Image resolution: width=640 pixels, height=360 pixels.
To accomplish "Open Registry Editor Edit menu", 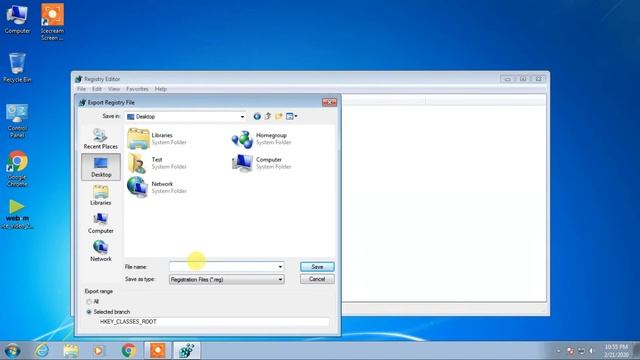I will click(x=97, y=89).
